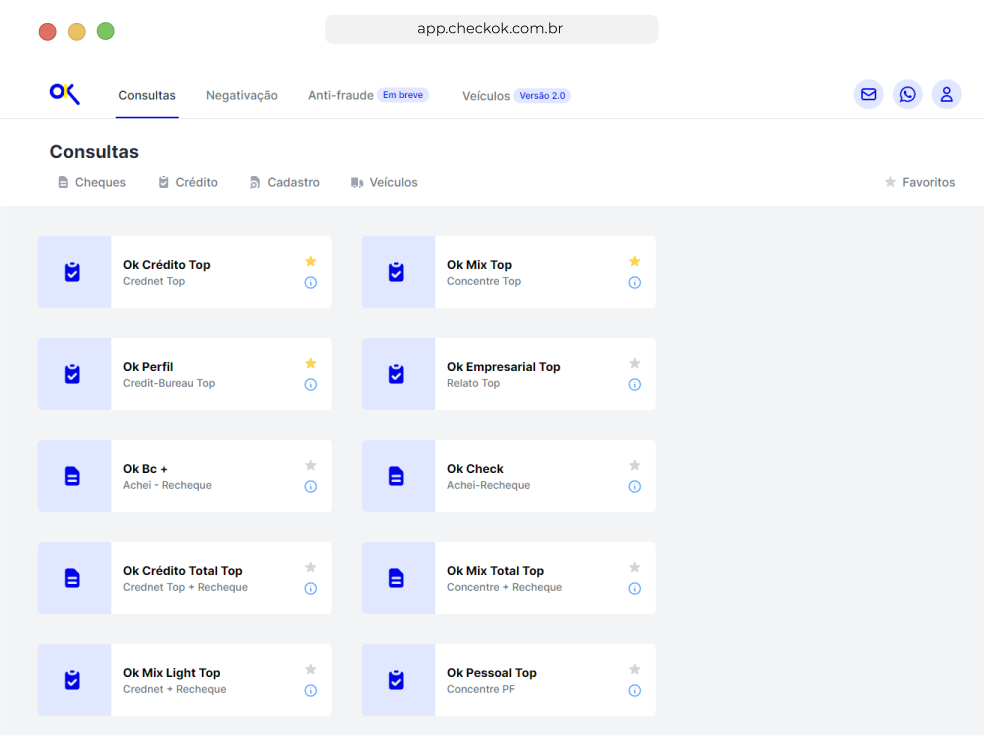Click the clipboard icon of Ok Crédito Top
The image size is (984, 736).
[x=72, y=272]
